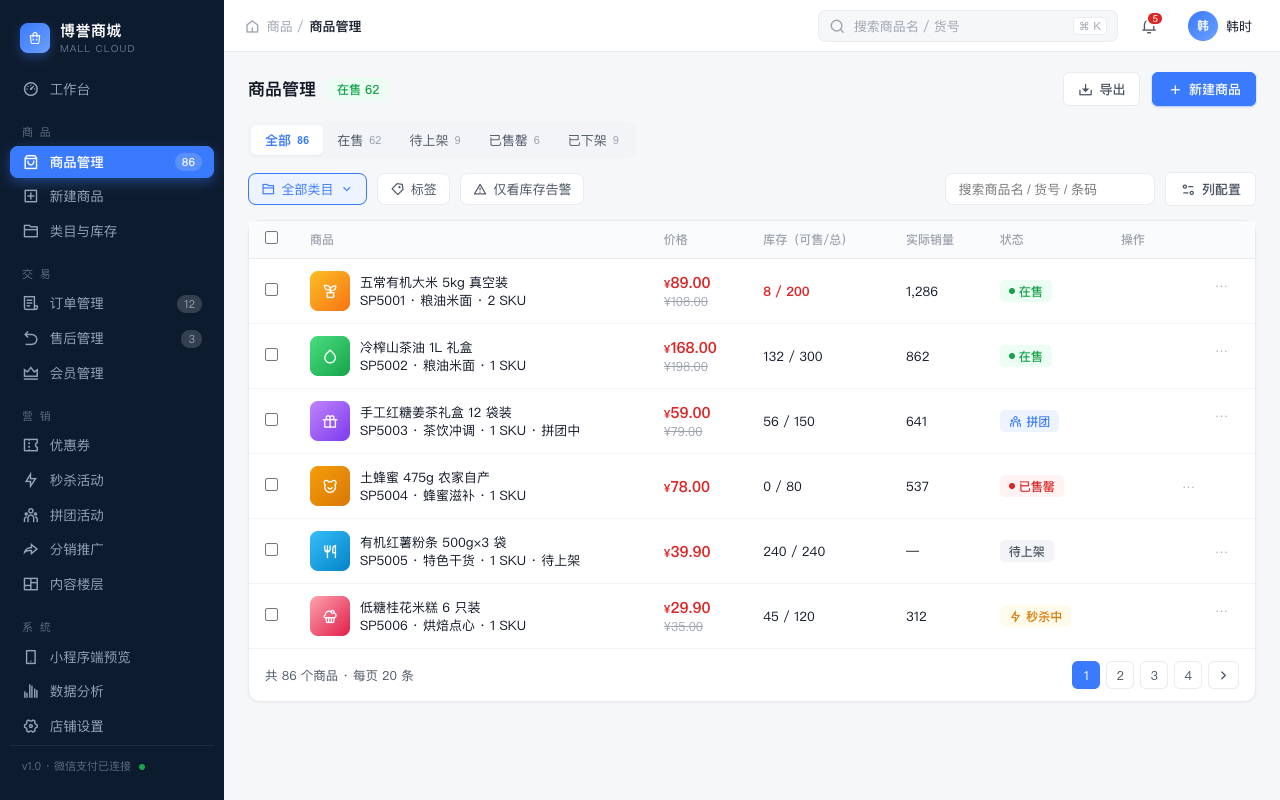The image size is (1280, 800).
Task: Check the 手工红糖姜茶礼盒 row
Action: tap(271, 419)
